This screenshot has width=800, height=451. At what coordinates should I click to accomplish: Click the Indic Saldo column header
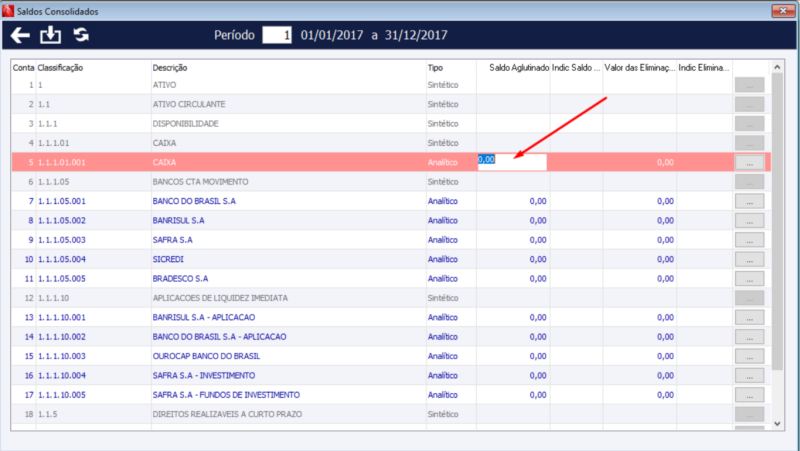pos(576,68)
